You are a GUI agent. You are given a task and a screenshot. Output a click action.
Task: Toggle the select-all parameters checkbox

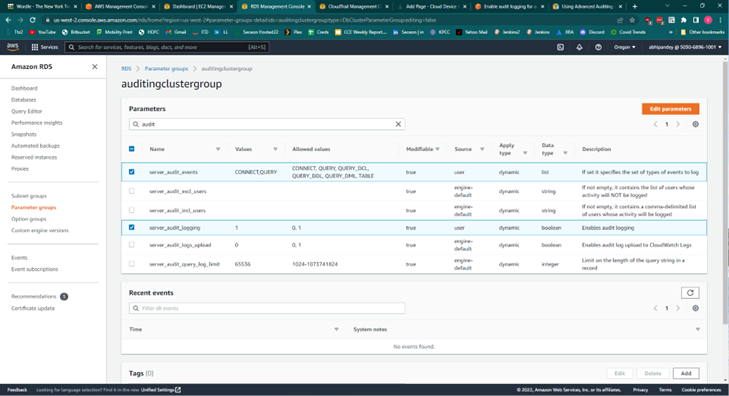point(132,149)
